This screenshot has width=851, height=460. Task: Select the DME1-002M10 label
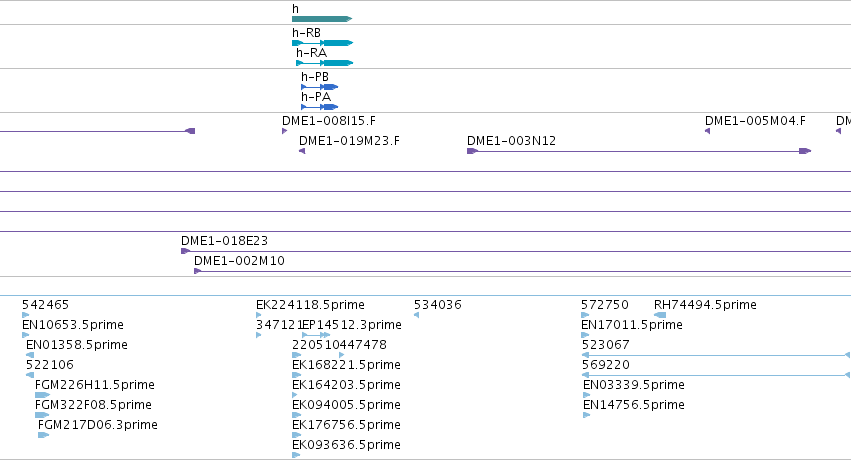[x=239, y=260]
